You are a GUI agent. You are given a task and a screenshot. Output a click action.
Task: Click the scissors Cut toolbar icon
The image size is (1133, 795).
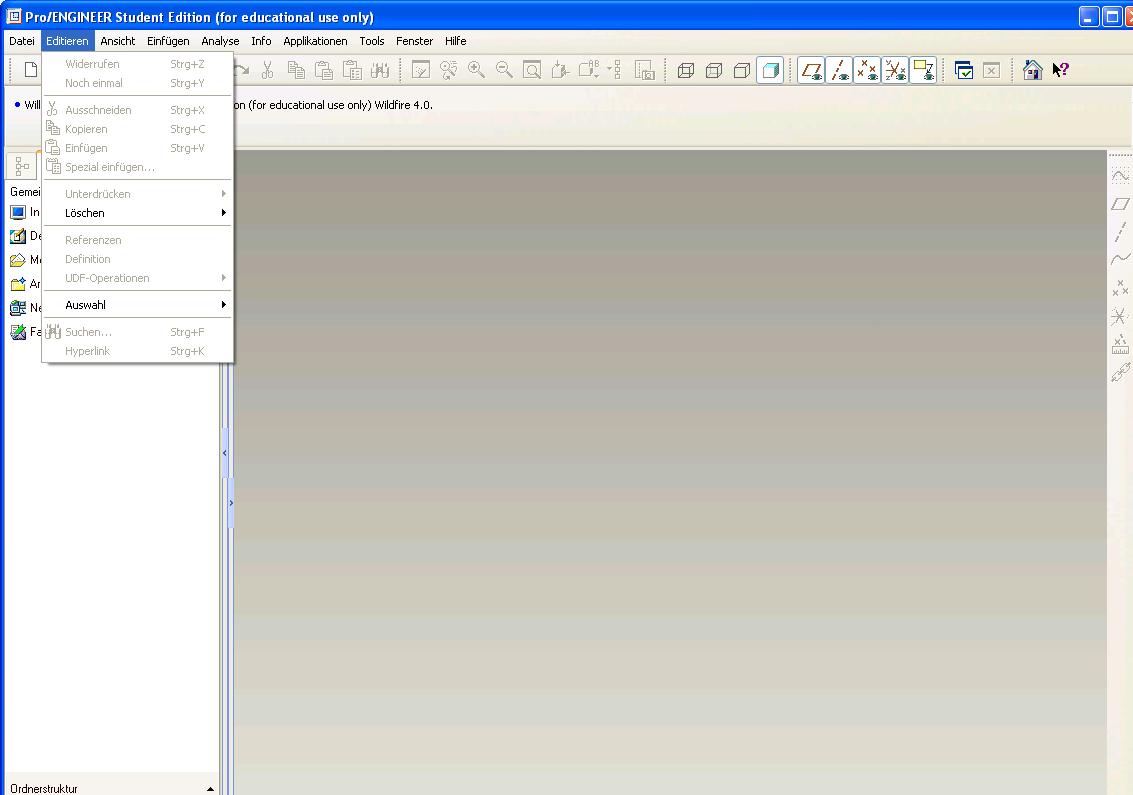tap(267, 70)
